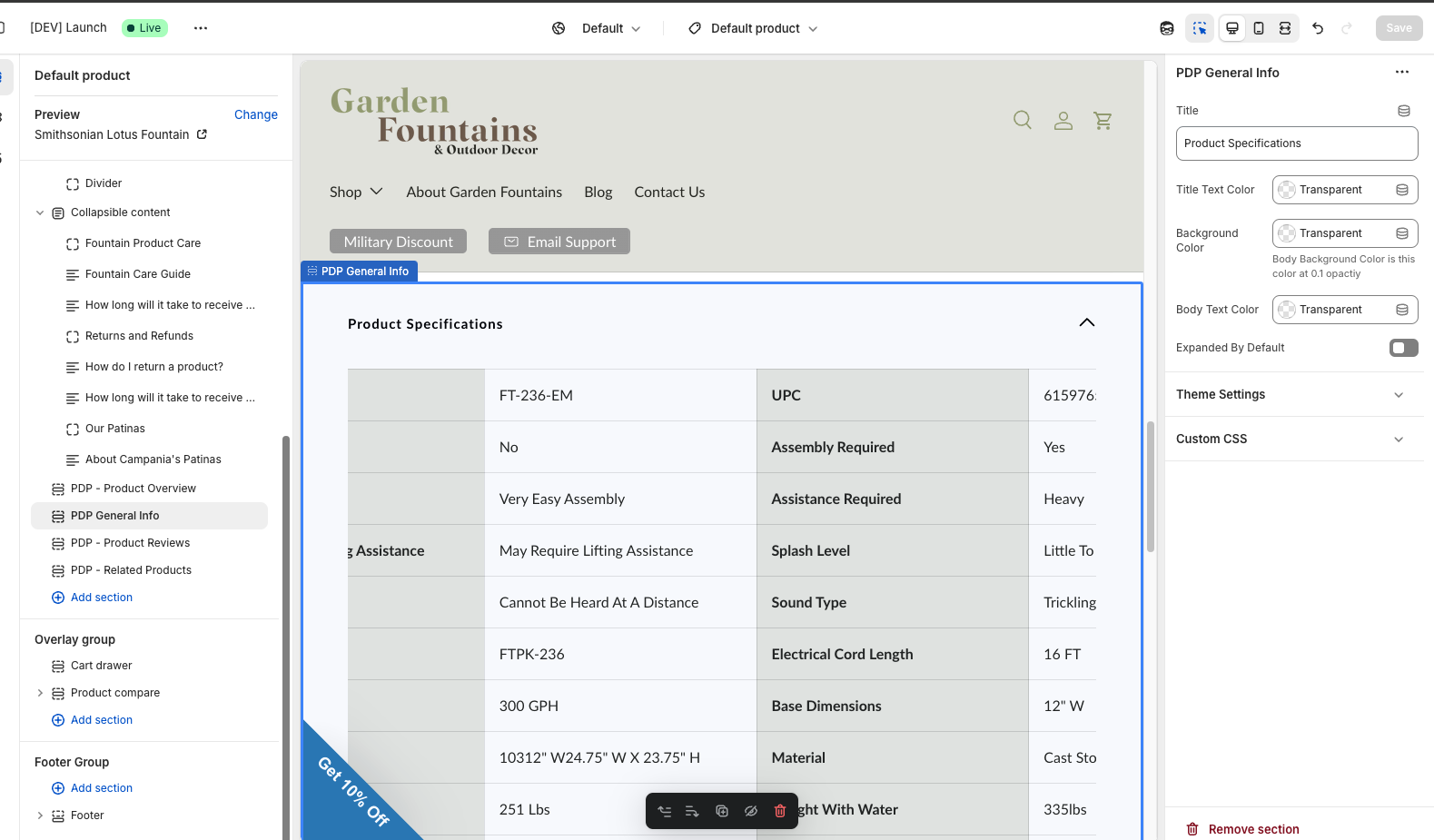Image resolution: width=1434 pixels, height=840 pixels.
Task: Click the undo arrow in top bar
Action: [1318, 28]
